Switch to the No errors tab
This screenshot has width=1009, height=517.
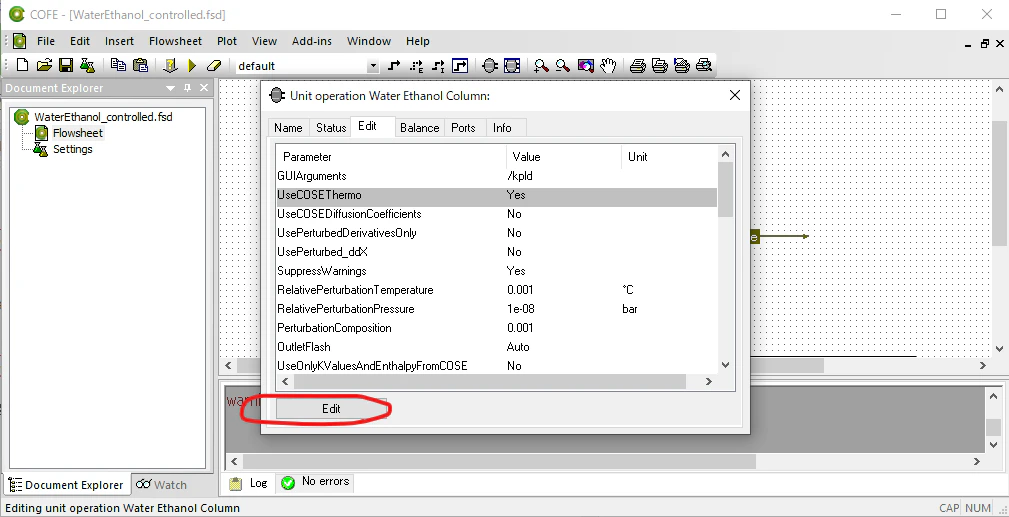315,482
